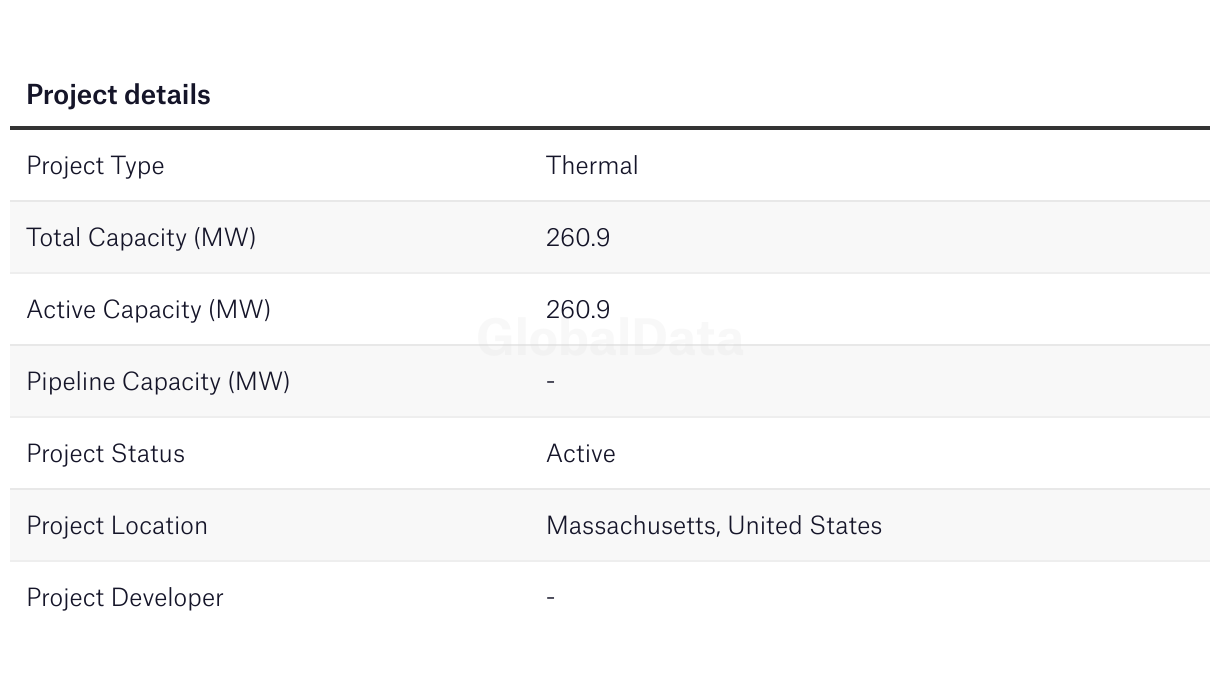Select the Project Status label
This screenshot has width=1220, height=674.
(105, 454)
